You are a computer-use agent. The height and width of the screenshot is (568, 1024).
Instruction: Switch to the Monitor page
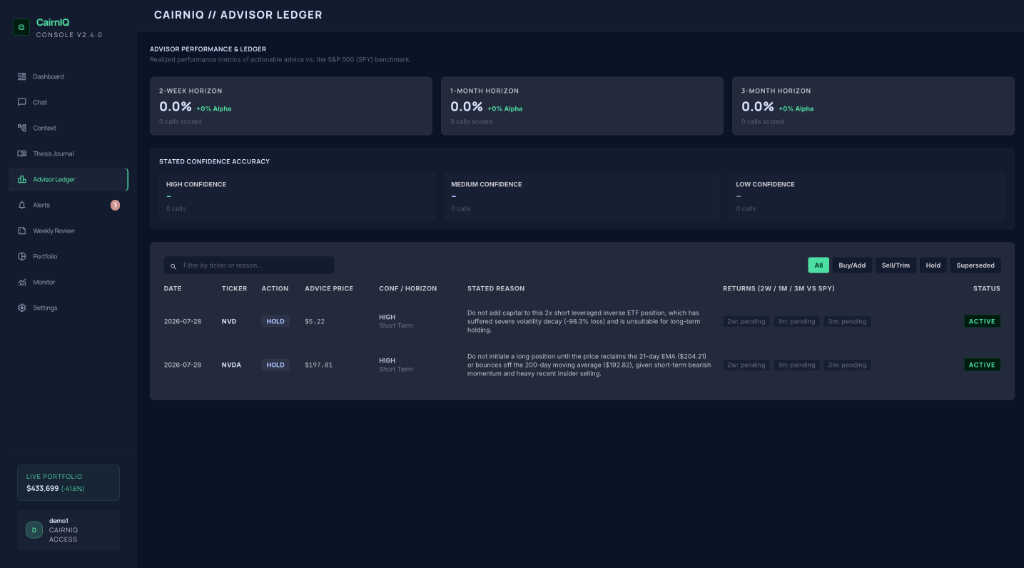click(x=69, y=282)
